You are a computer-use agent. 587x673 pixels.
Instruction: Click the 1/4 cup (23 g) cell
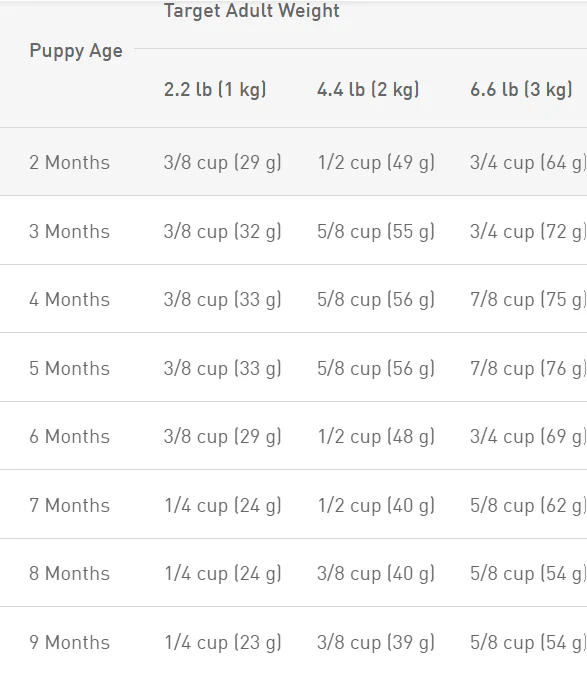pos(223,643)
